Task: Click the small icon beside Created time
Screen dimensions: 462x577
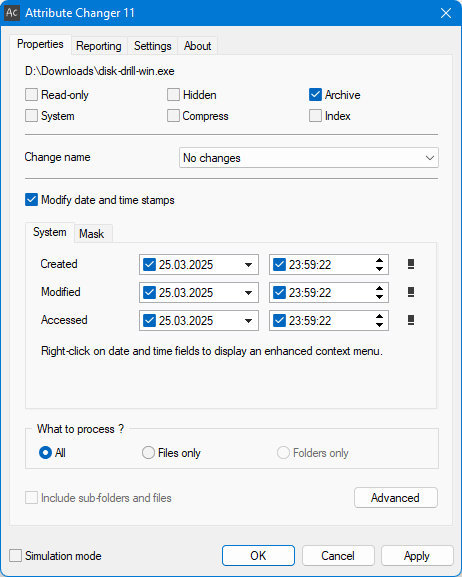Action: pyautogui.click(x=411, y=264)
